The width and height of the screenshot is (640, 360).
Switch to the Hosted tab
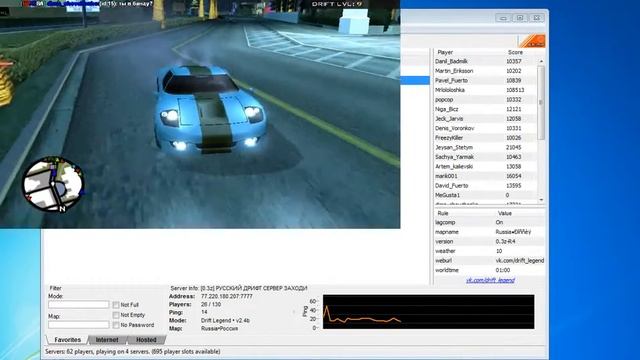146,340
